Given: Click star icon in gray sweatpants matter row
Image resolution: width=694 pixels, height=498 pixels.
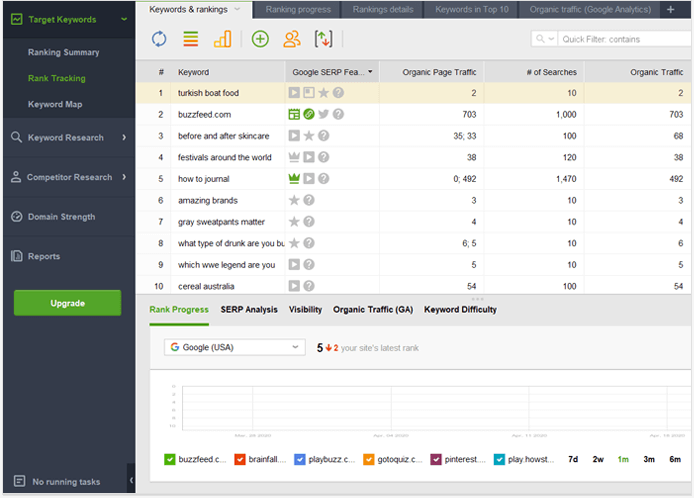Looking at the screenshot, I should tap(294, 221).
